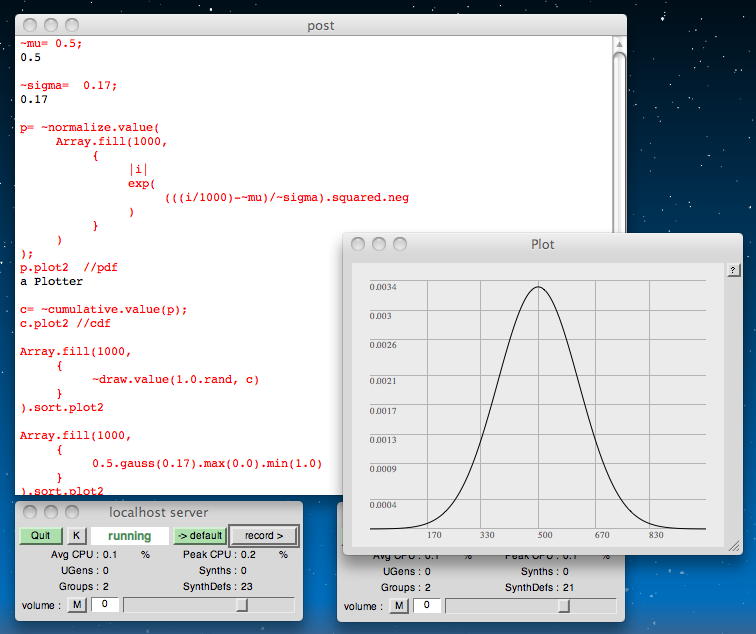Screen dimensions: 756x634
Task: Click the volume number box in localhost server
Action: (x=104, y=605)
